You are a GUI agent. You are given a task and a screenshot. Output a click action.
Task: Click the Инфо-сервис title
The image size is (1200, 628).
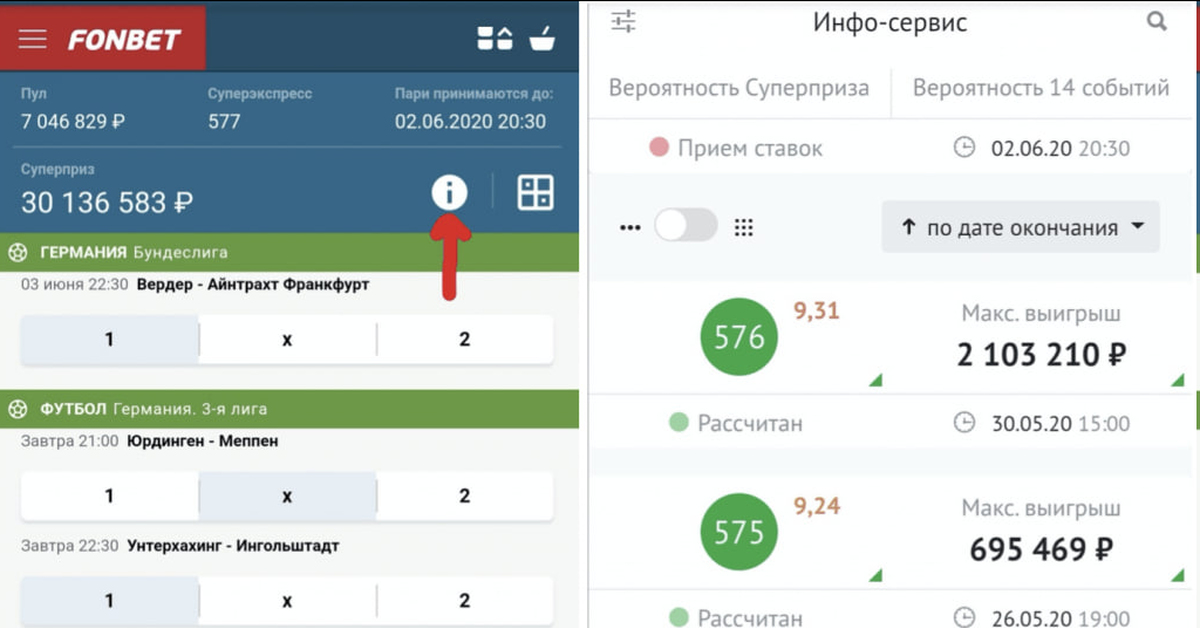click(890, 22)
